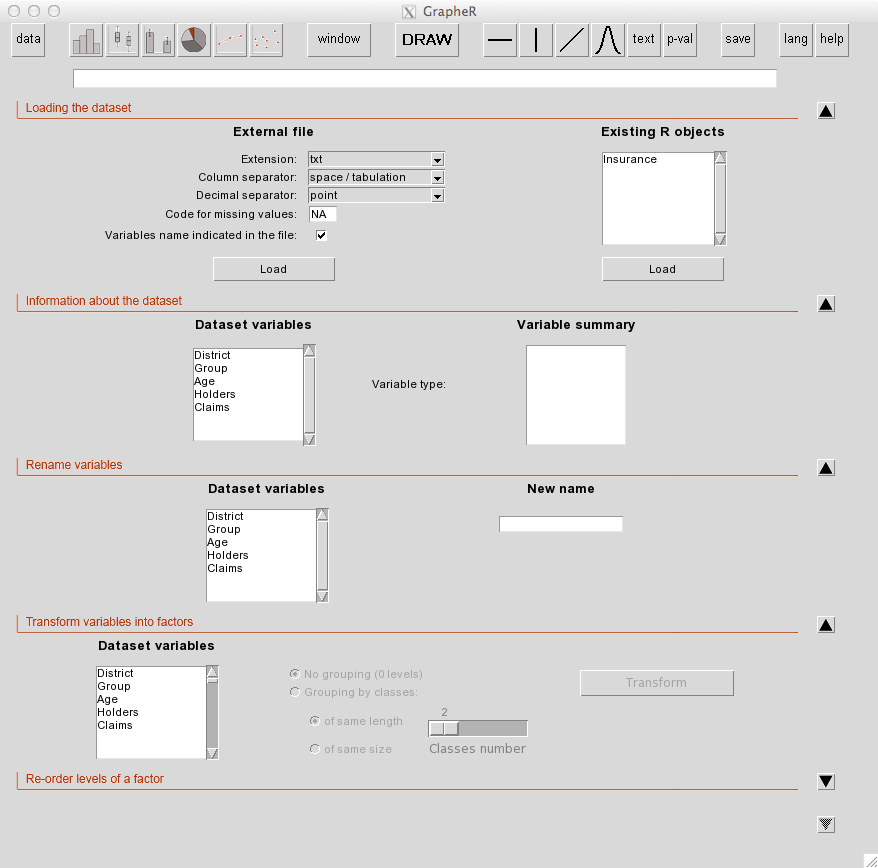Click the big DRAW button
Screen dimensions: 878x868
[x=427, y=40]
